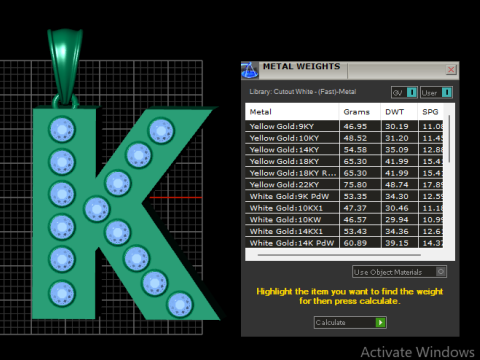Select the White Gold:14KX1 row
Image resolution: width=480 pixels, height=360 pixels.
click(x=344, y=231)
